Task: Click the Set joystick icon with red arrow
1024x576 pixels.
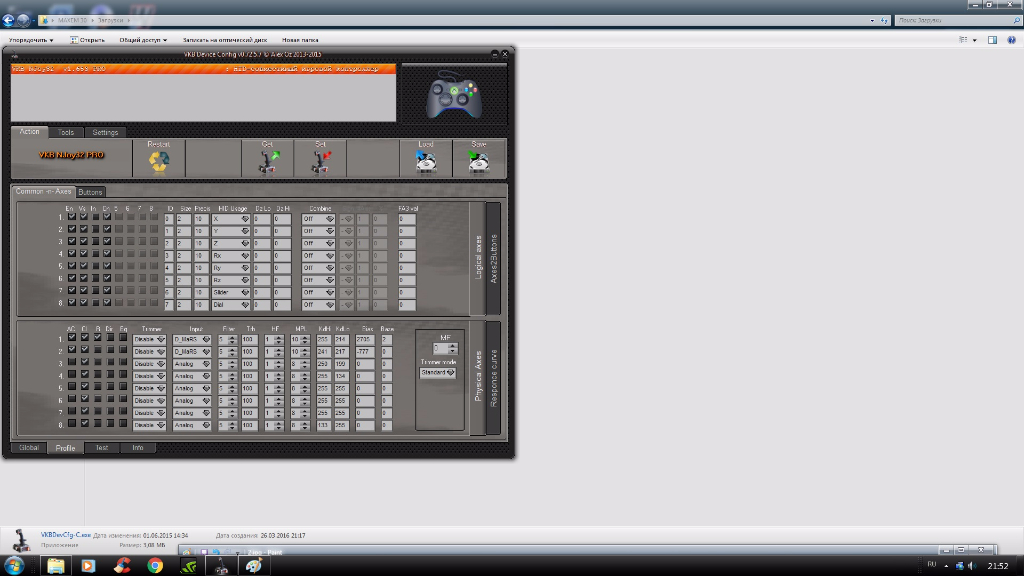Action: pyautogui.click(x=321, y=162)
